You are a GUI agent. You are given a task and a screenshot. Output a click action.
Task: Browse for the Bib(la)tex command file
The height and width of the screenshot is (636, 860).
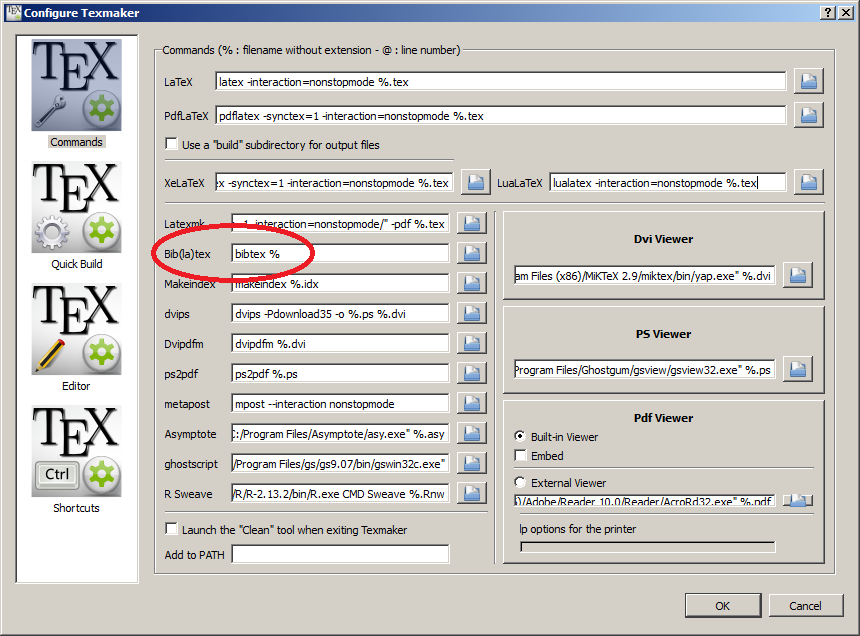pos(471,253)
